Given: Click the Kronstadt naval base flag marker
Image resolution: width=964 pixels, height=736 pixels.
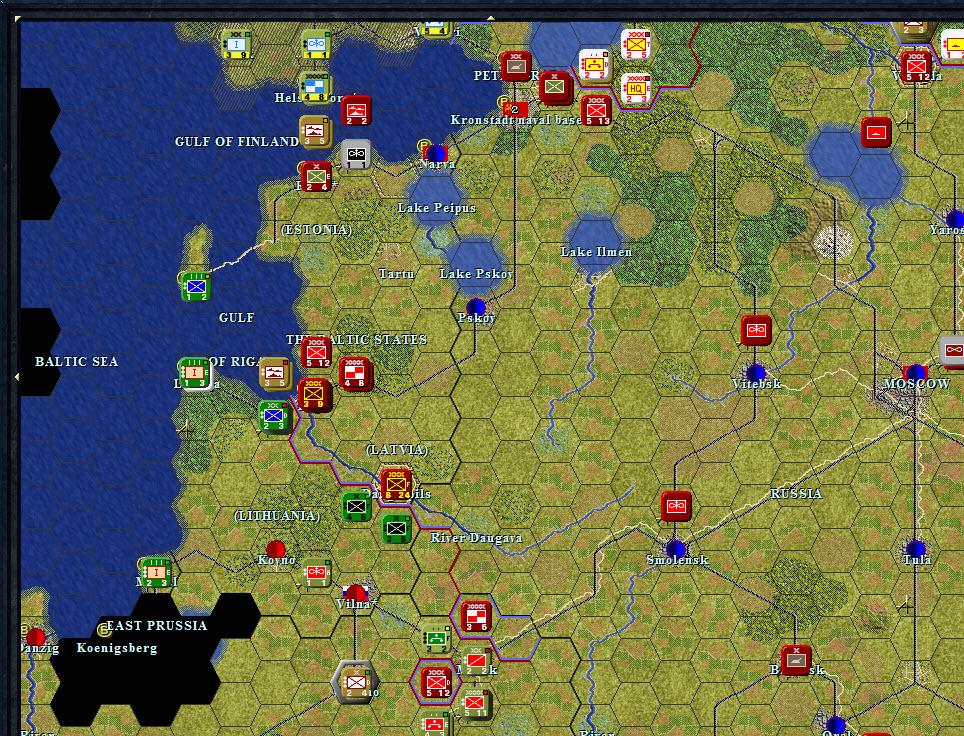Looking at the screenshot, I should tap(515, 109).
